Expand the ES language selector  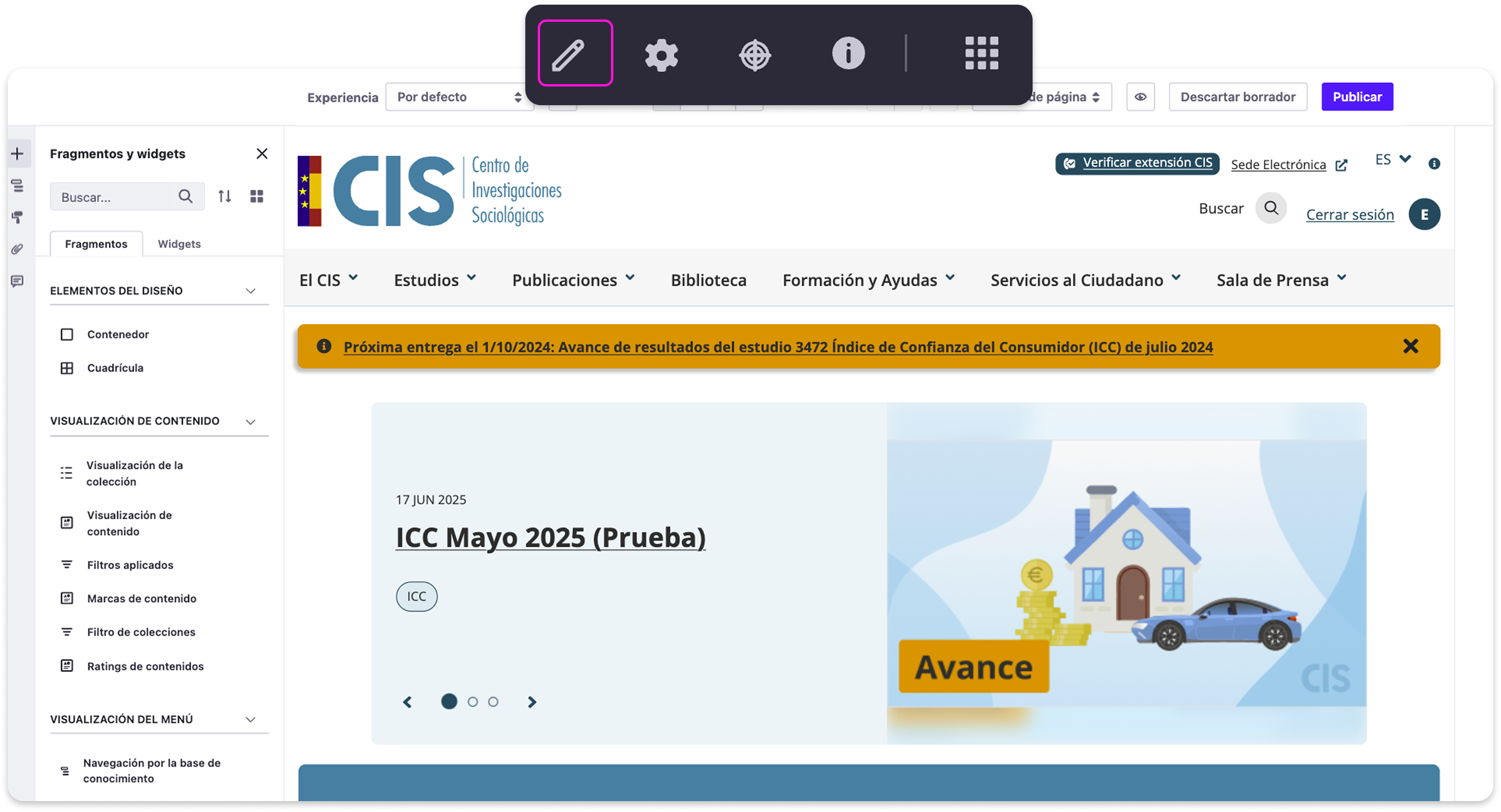pos(1393,160)
